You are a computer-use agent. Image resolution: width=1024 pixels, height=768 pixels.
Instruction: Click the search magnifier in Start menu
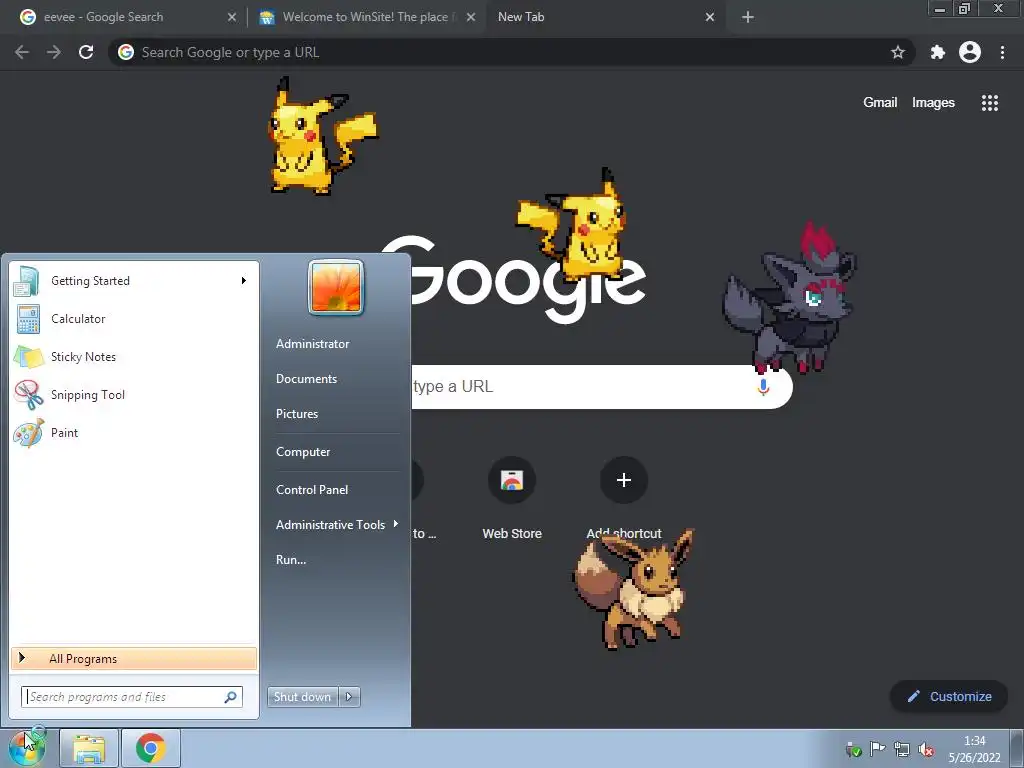(231, 697)
